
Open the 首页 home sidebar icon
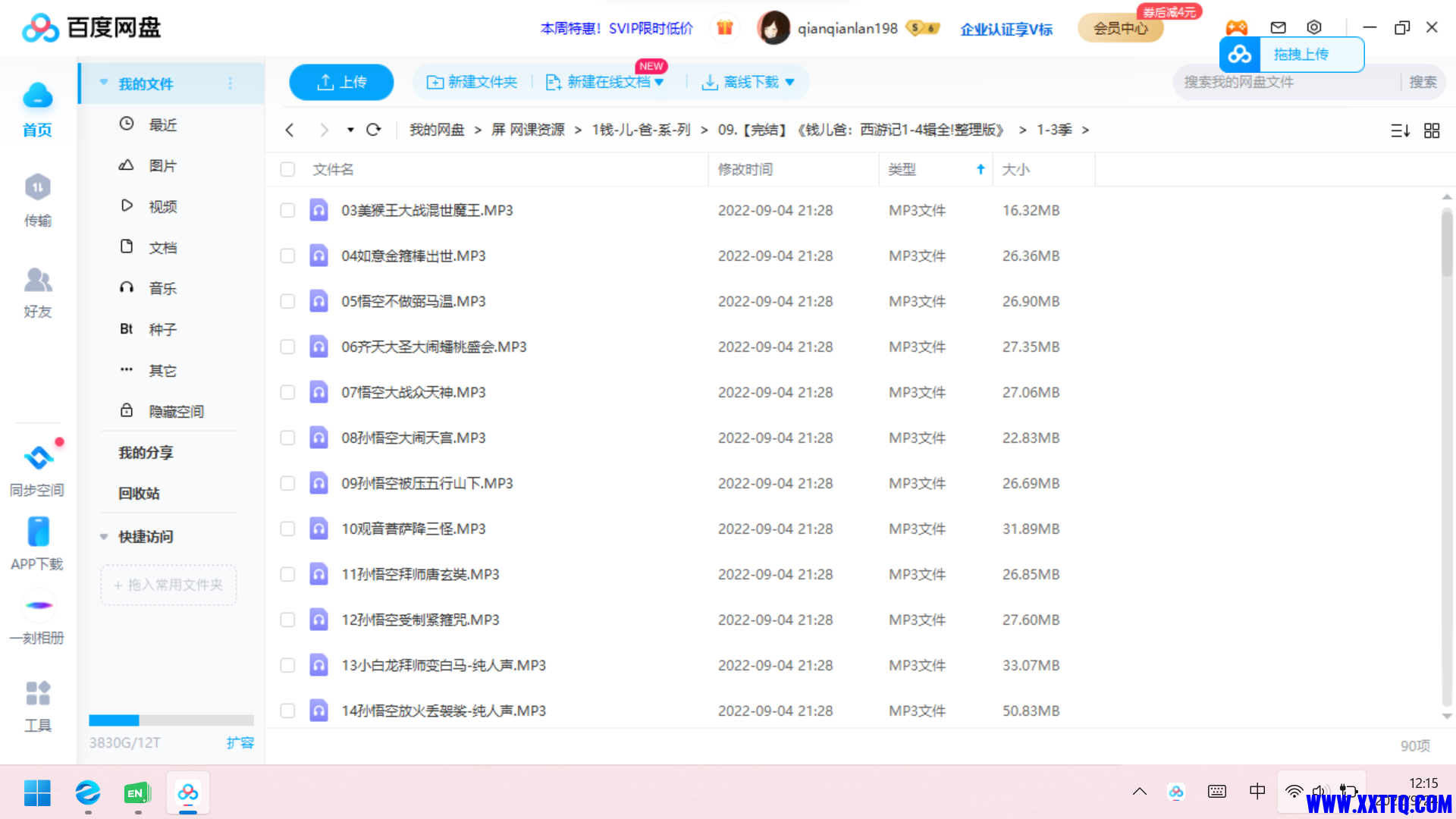point(37,109)
